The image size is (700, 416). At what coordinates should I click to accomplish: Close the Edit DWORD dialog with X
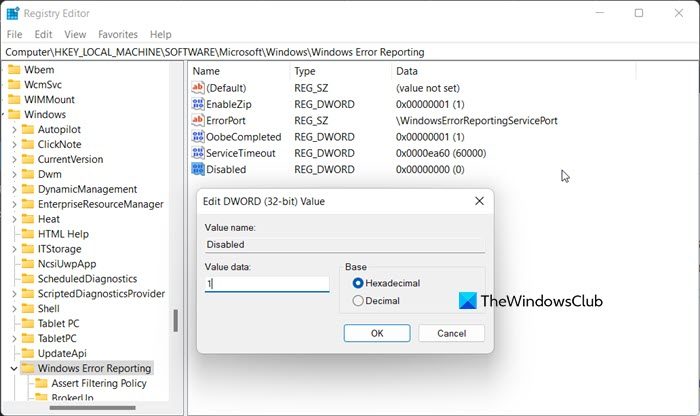[479, 201]
